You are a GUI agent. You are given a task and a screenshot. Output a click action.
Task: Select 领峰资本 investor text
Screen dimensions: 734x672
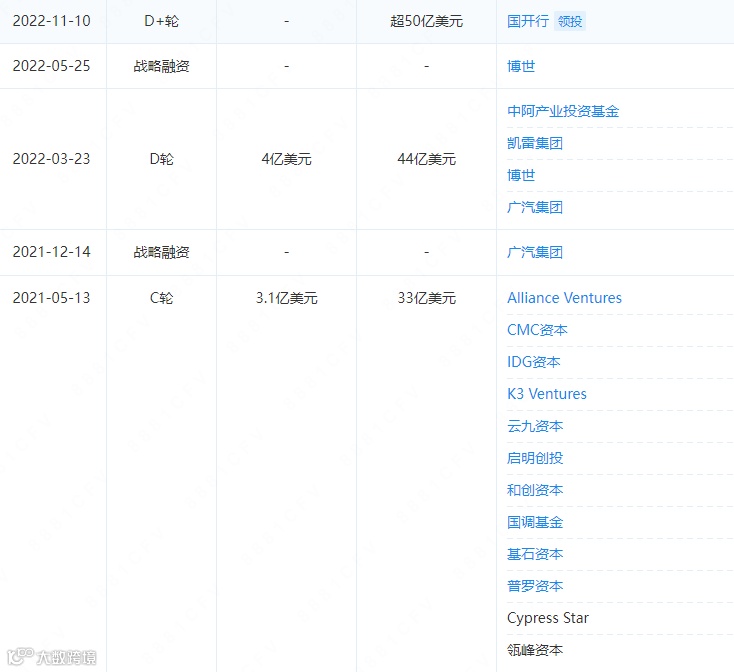(x=535, y=650)
